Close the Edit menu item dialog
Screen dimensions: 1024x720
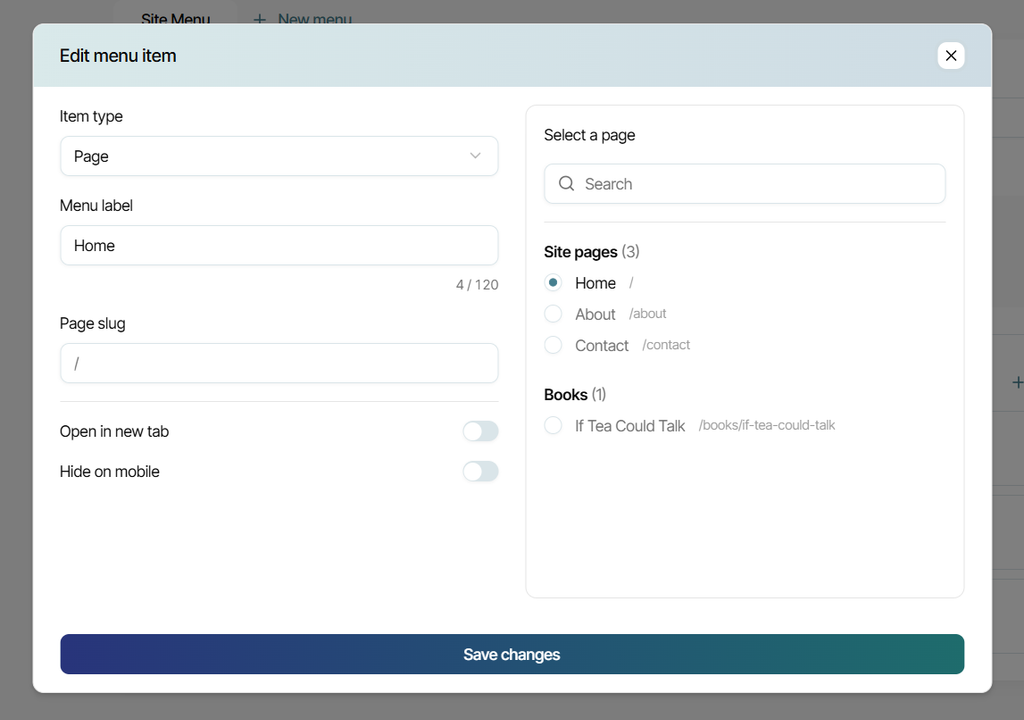click(951, 56)
